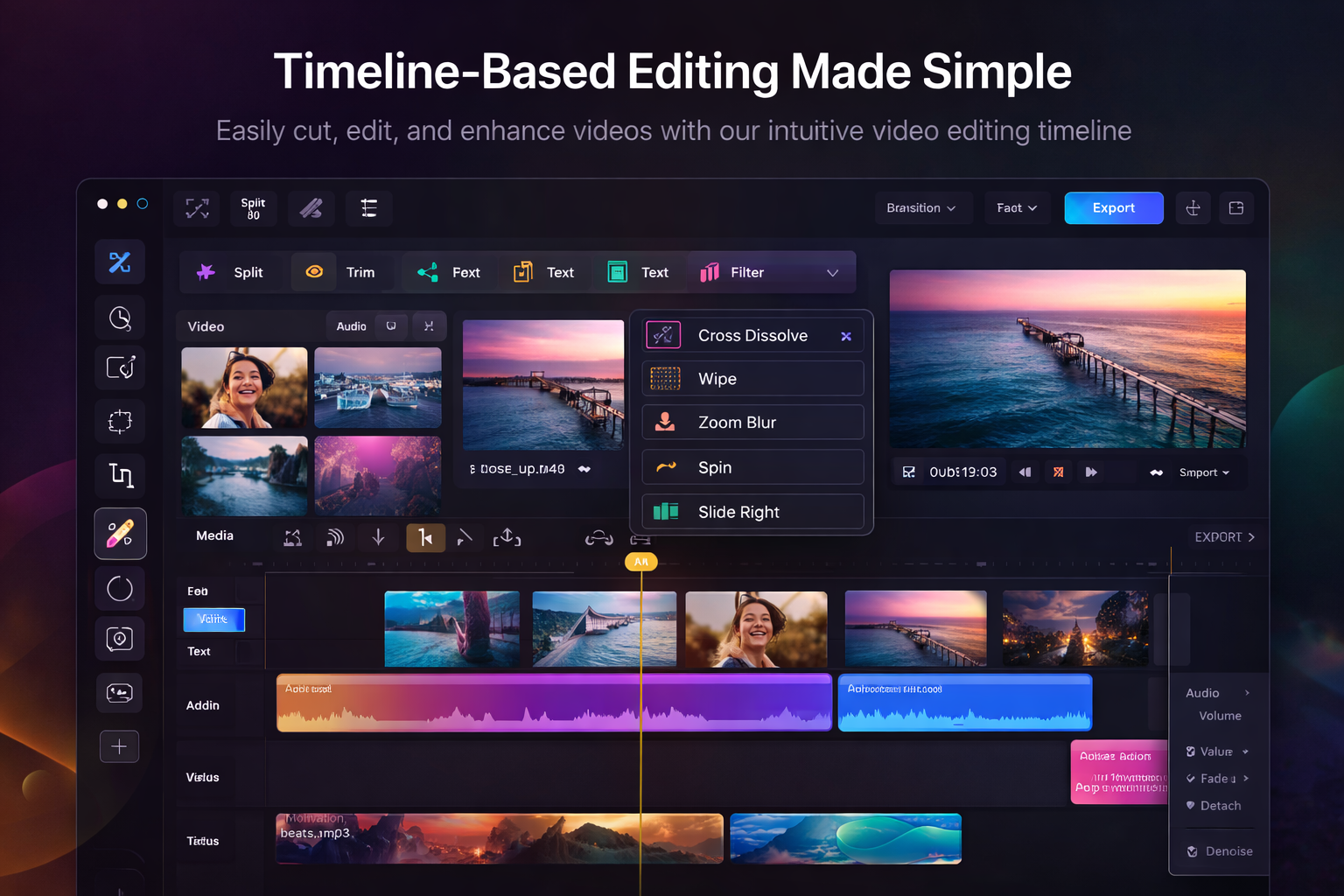Image resolution: width=1344 pixels, height=896 pixels.
Task: Click the clock duration icon in the sidebar
Action: pyautogui.click(x=120, y=317)
